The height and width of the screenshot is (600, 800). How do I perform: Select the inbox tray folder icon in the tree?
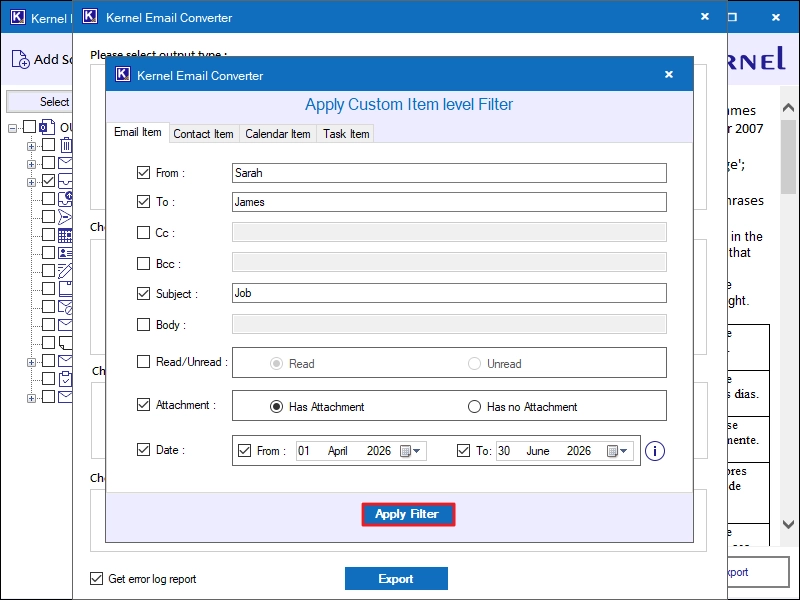pos(65,181)
